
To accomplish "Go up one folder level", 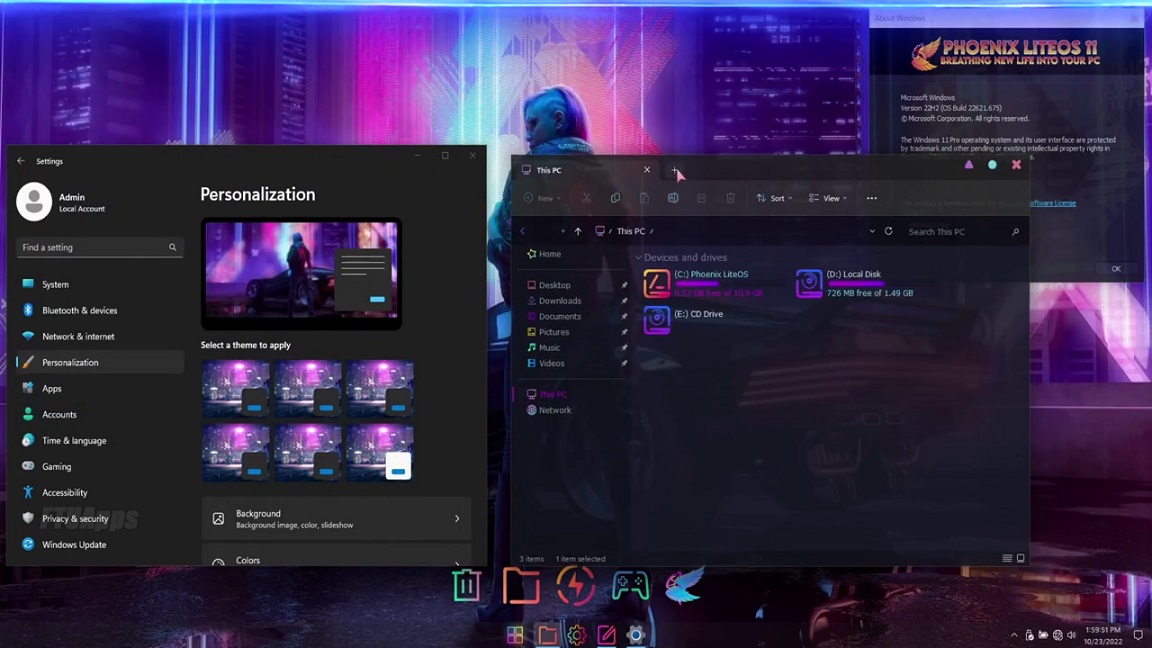I will tap(578, 231).
